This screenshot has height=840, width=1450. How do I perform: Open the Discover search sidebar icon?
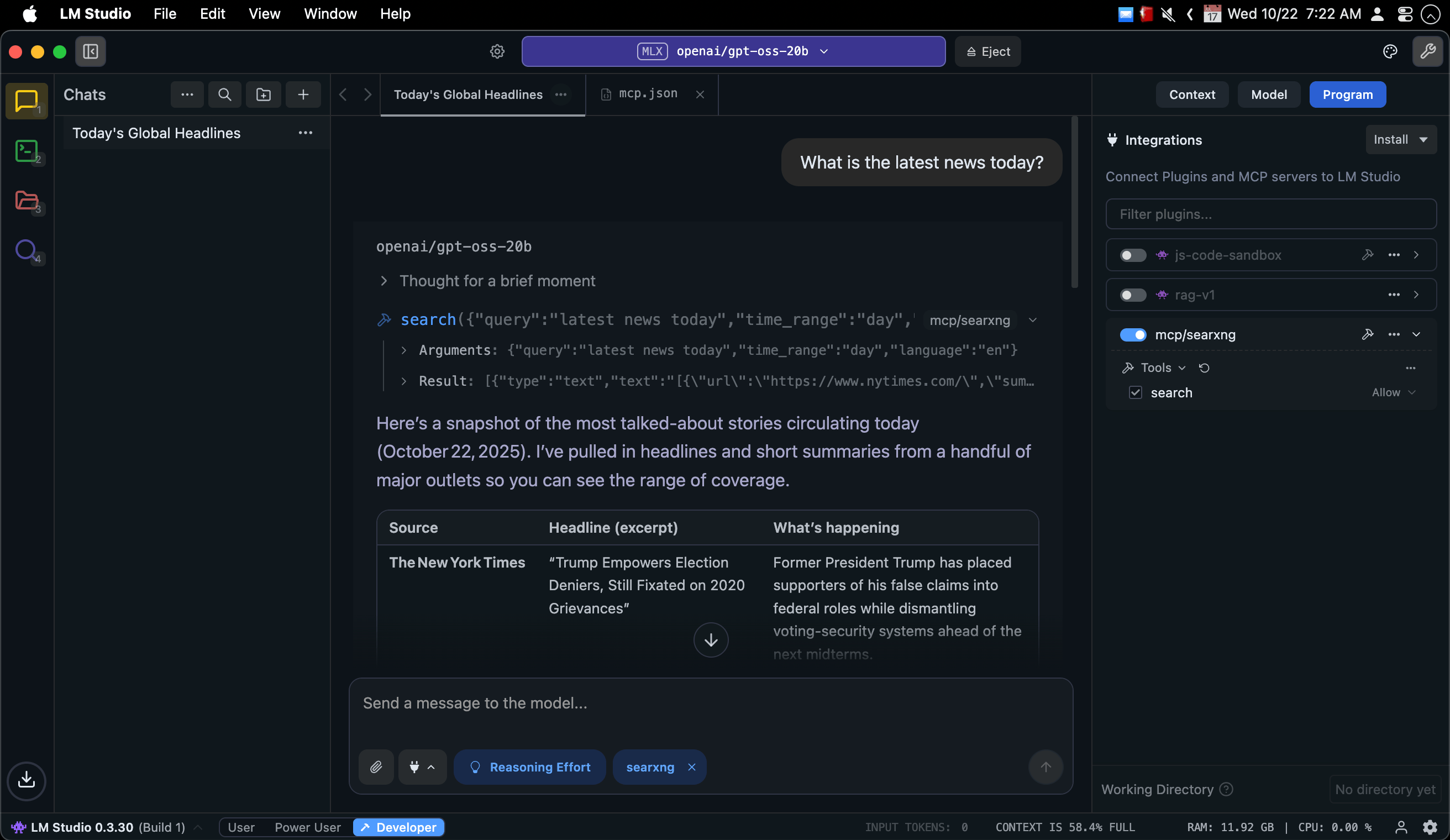[x=27, y=250]
